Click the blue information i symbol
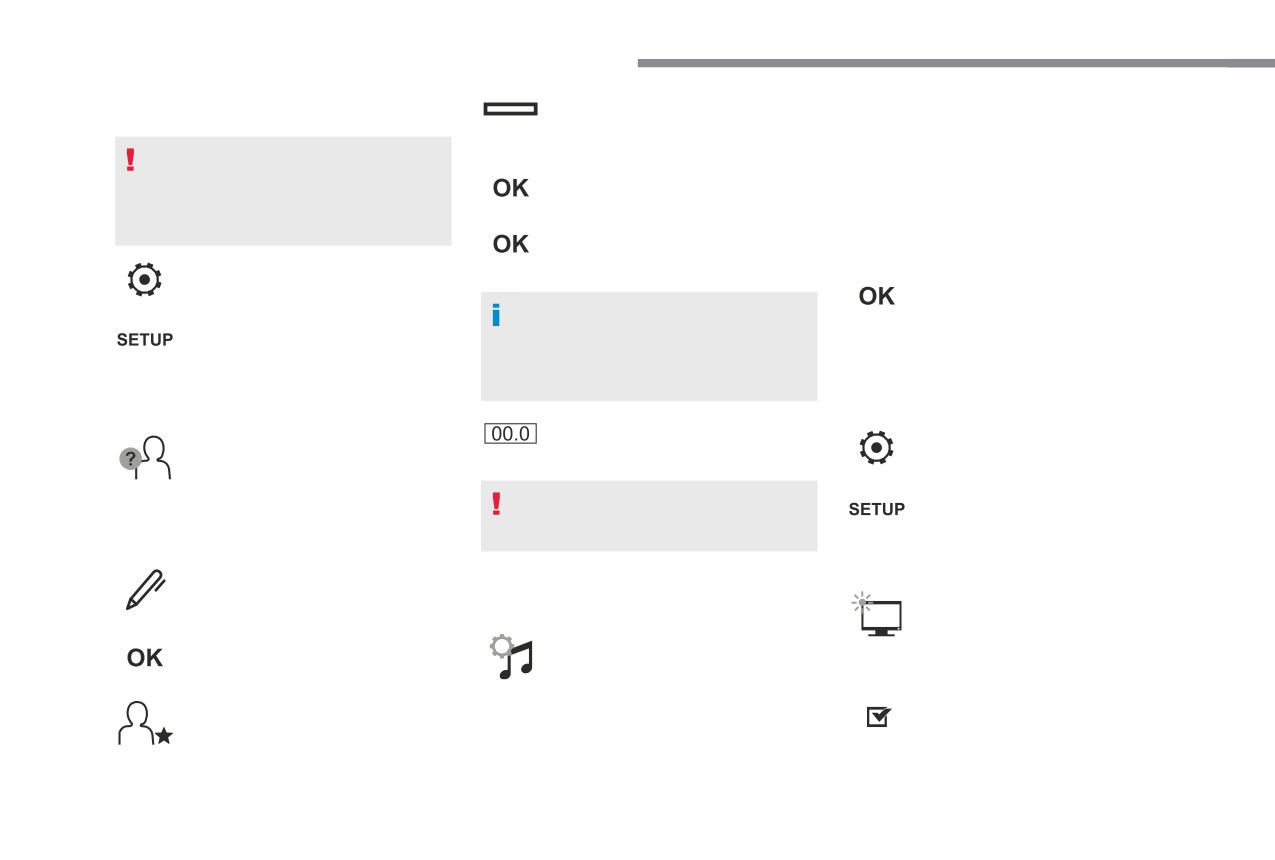 click(x=496, y=316)
